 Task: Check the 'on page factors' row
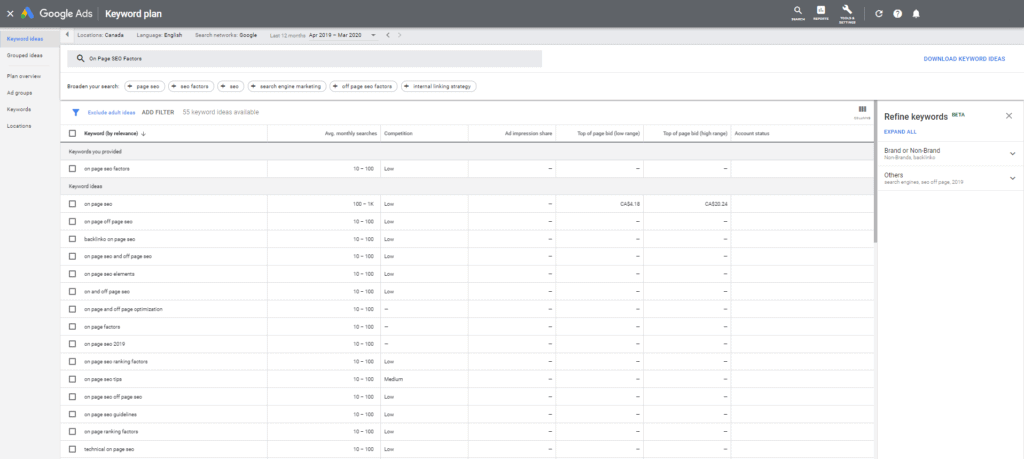72,327
